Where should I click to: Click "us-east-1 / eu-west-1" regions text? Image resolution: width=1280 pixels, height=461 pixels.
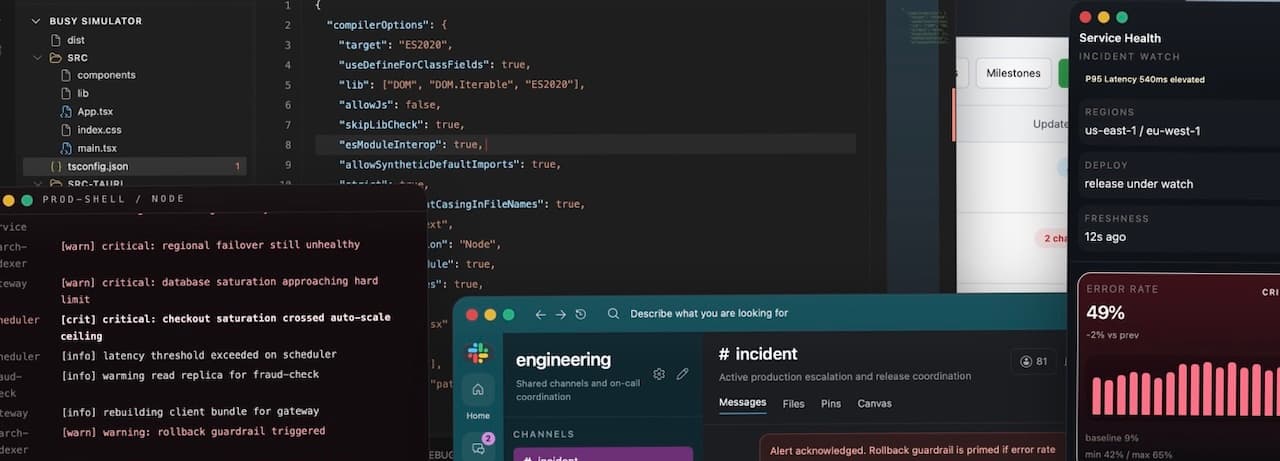point(1142,130)
